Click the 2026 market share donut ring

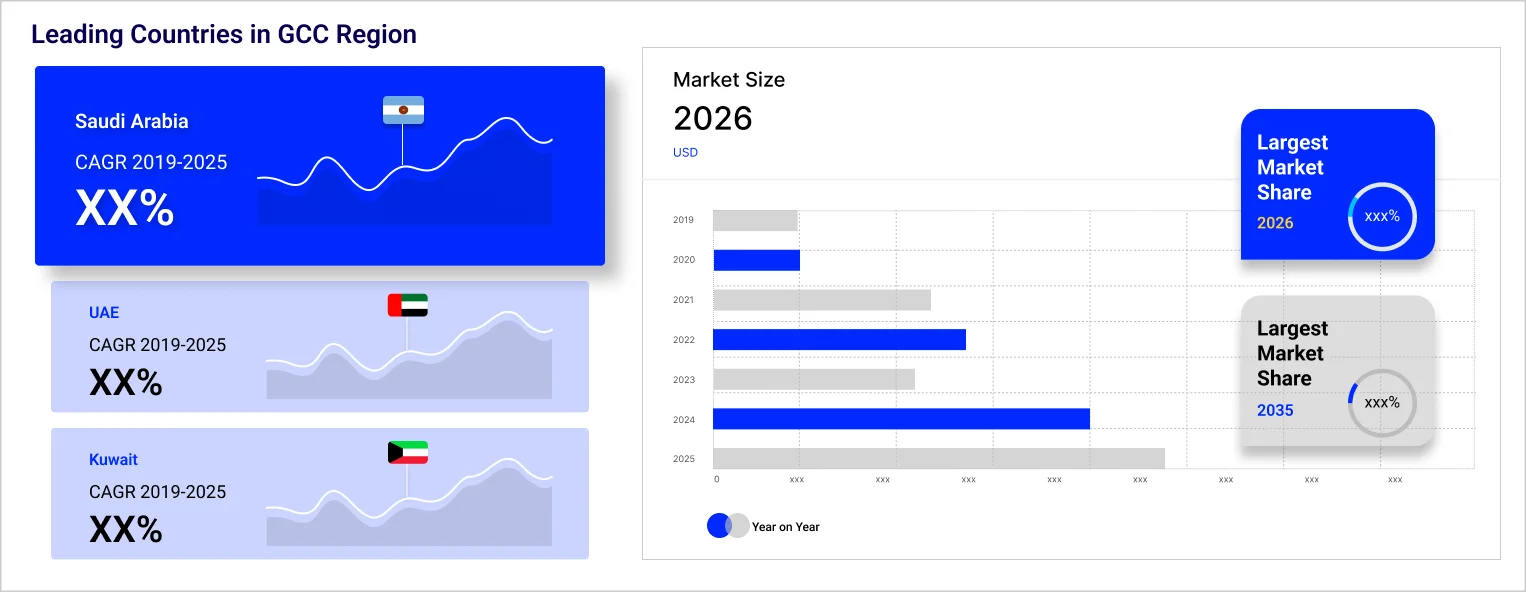pos(1382,216)
